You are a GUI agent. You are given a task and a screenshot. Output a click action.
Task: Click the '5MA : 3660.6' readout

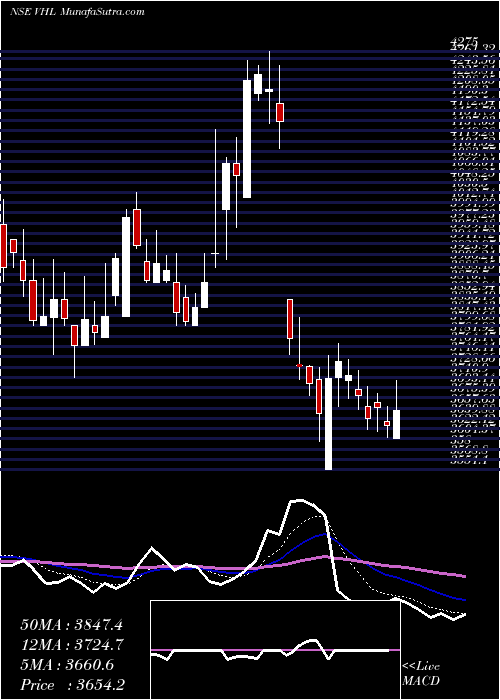click(67, 665)
